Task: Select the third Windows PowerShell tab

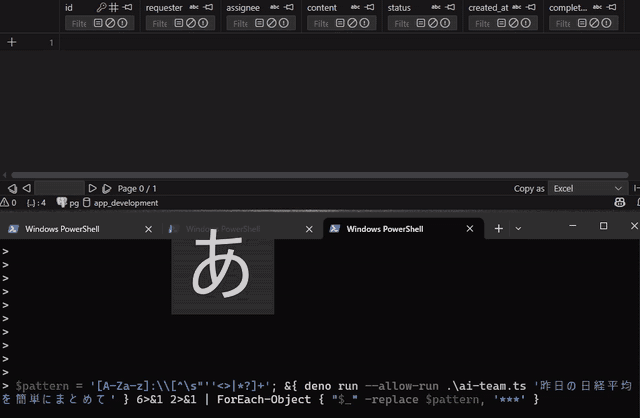Action: point(385,229)
